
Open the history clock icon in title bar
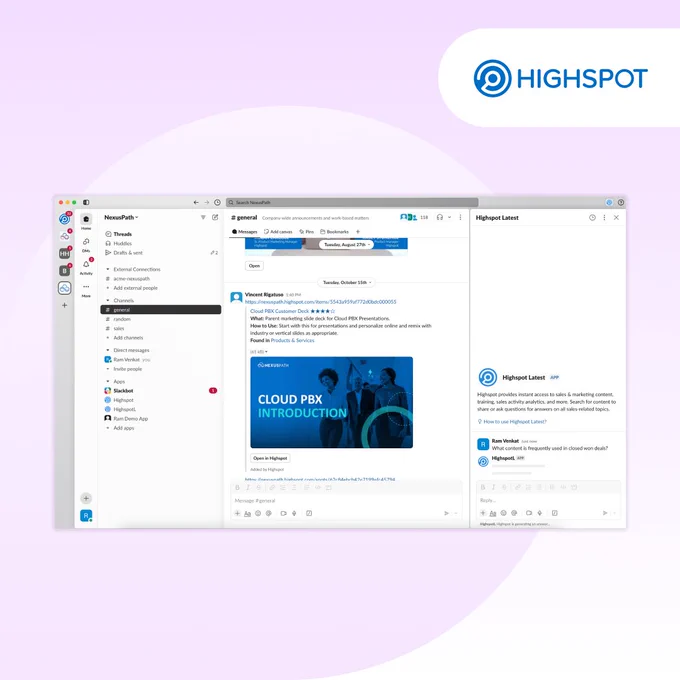click(217, 203)
